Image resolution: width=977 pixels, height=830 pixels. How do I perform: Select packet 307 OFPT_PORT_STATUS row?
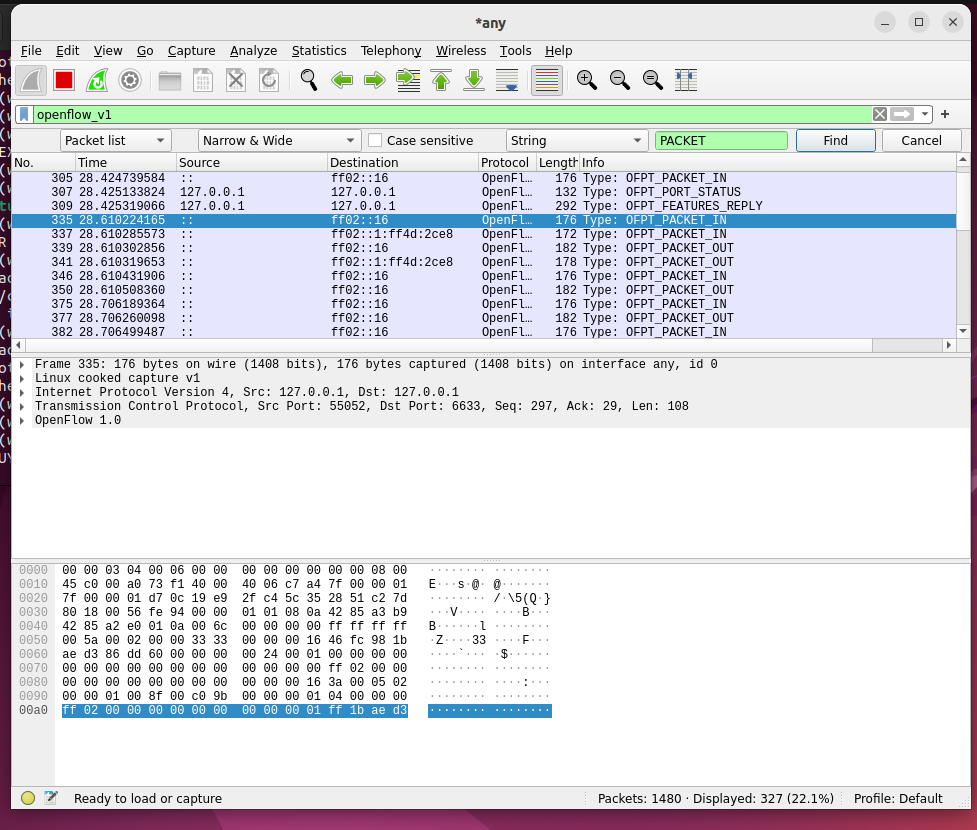(x=484, y=192)
